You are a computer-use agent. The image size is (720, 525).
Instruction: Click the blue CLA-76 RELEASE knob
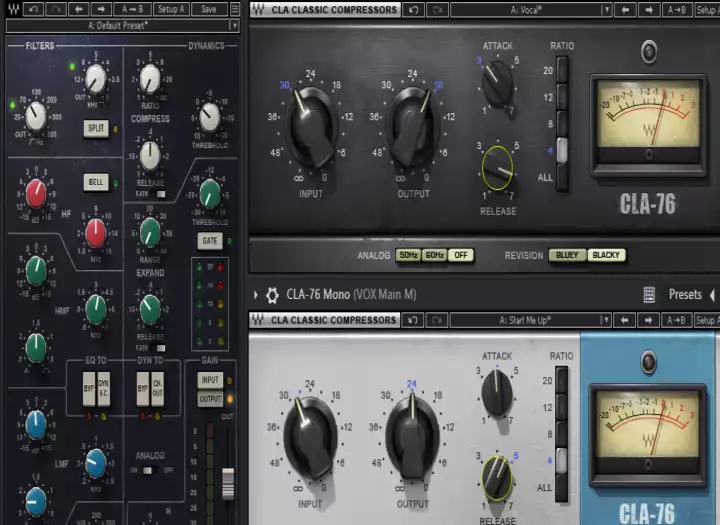(x=497, y=478)
